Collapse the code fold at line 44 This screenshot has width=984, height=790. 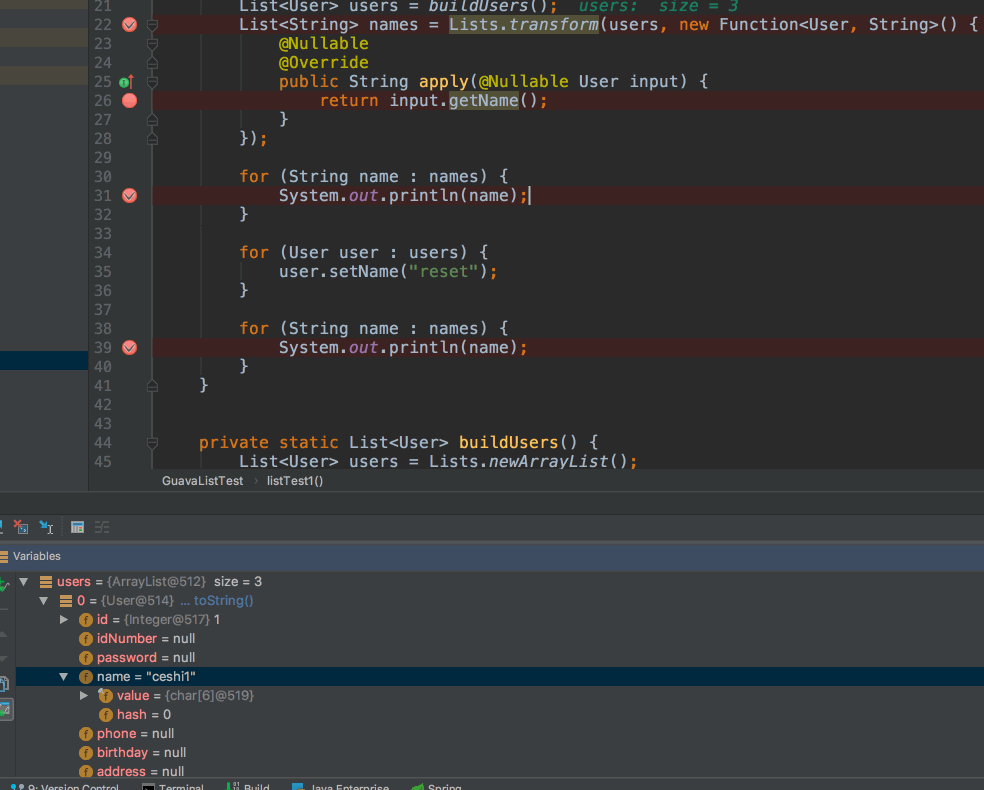[152, 443]
